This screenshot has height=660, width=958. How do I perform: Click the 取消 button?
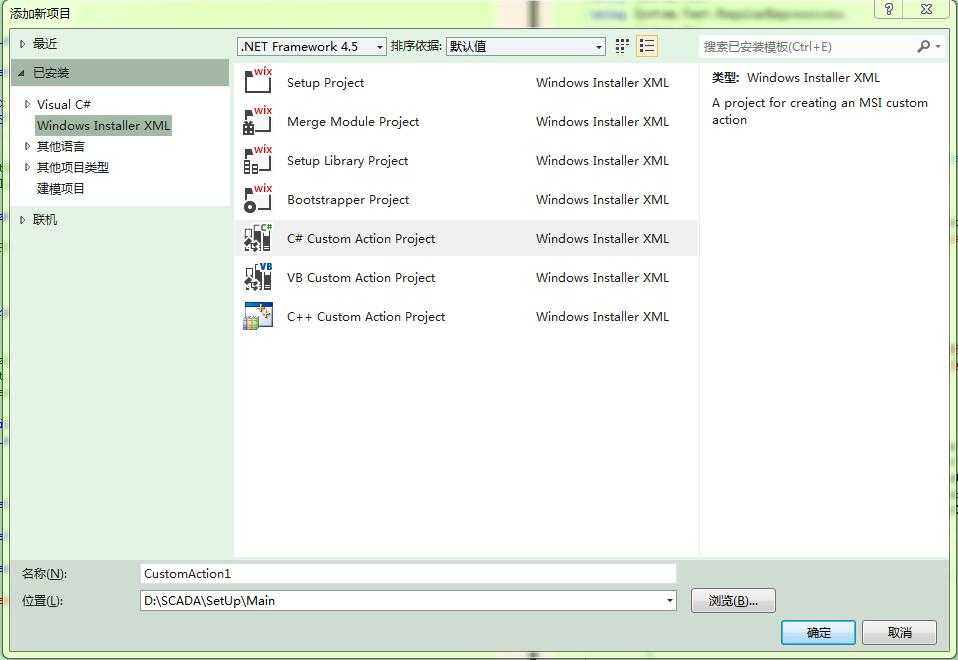coord(899,632)
